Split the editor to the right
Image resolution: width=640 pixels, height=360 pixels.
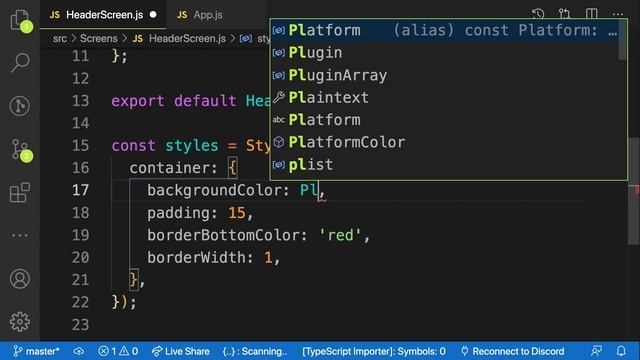click(591, 14)
